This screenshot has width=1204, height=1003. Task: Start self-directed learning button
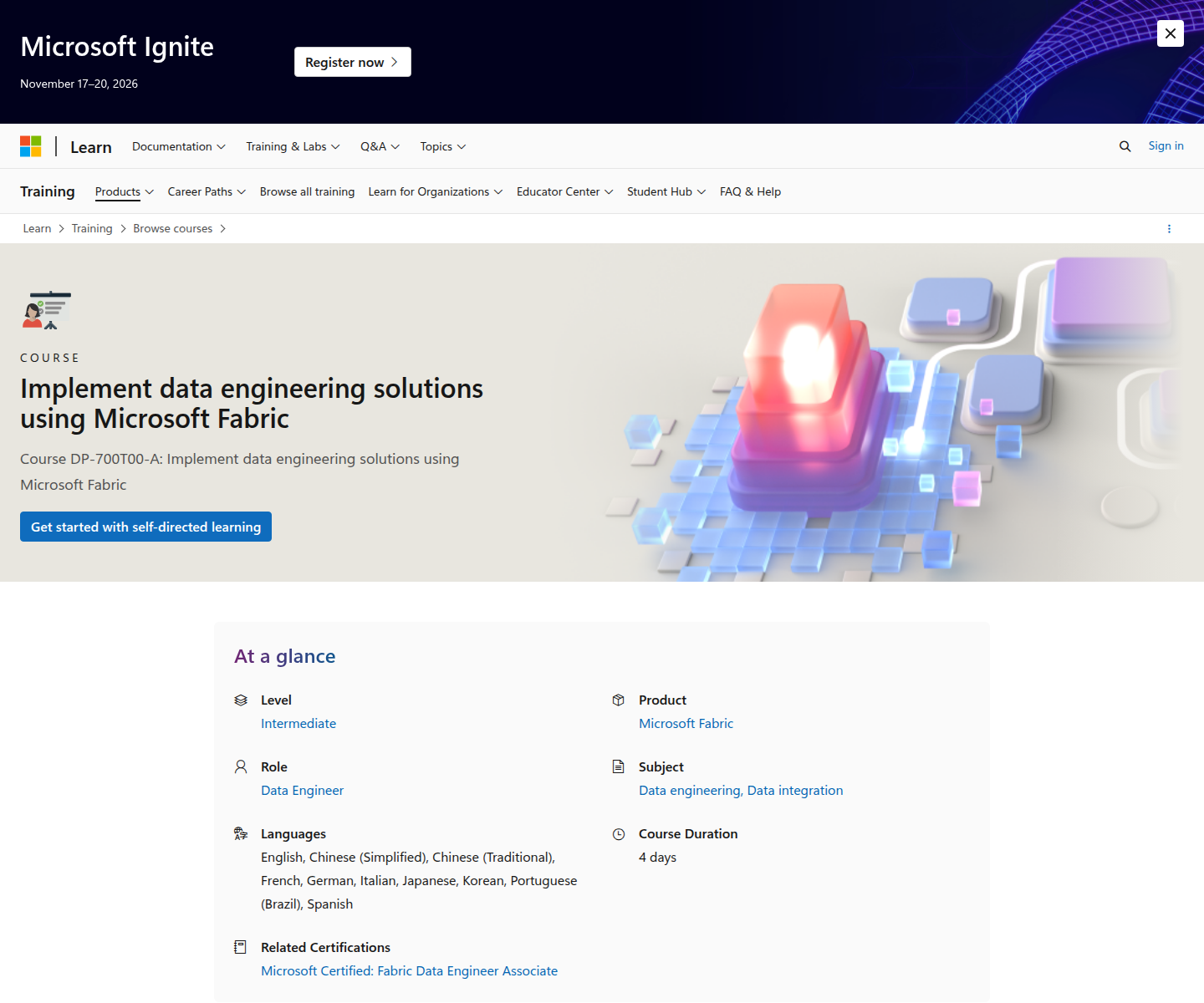pos(145,527)
